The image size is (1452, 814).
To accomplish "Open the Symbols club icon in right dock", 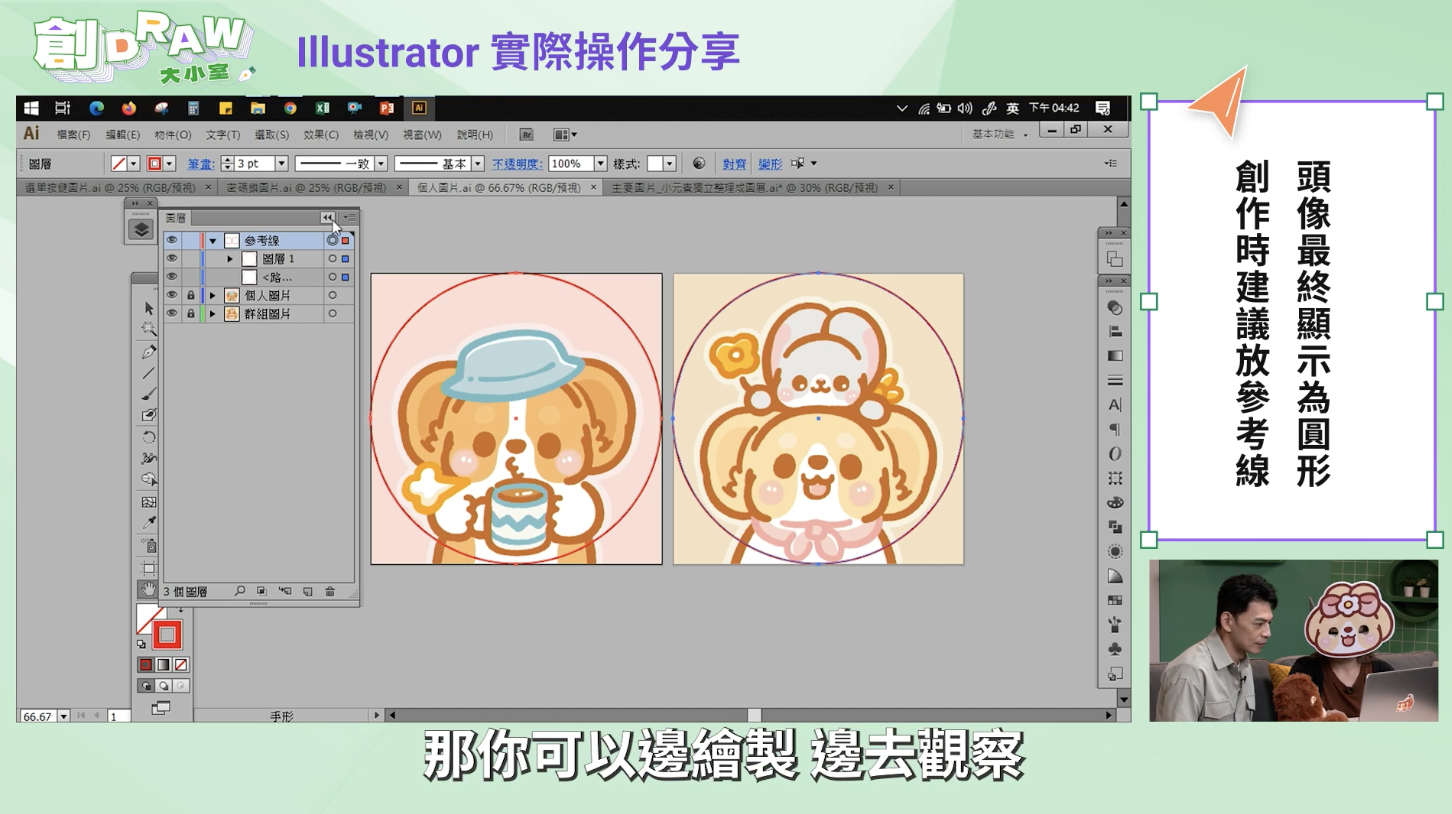I will point(1114,649).
